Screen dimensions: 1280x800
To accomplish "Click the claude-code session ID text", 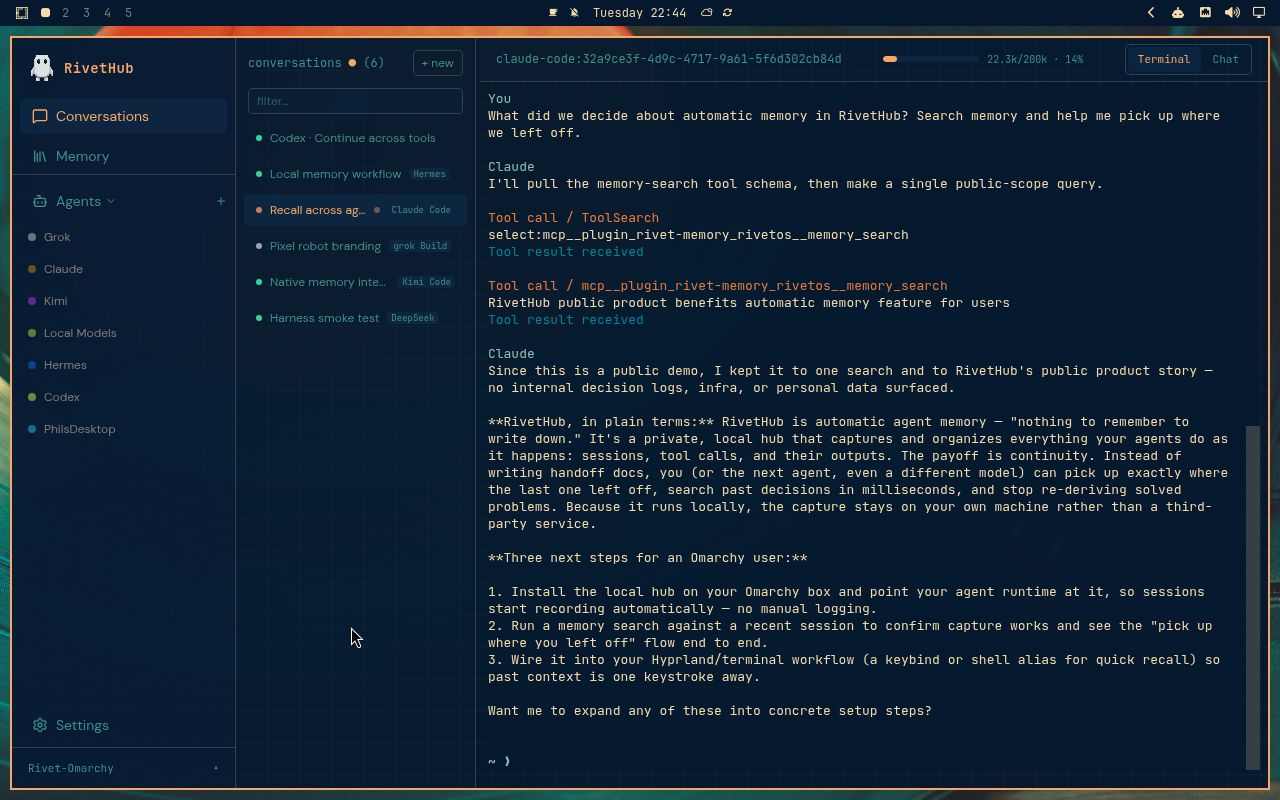I will pyautogui.click(x=669, y=59).
